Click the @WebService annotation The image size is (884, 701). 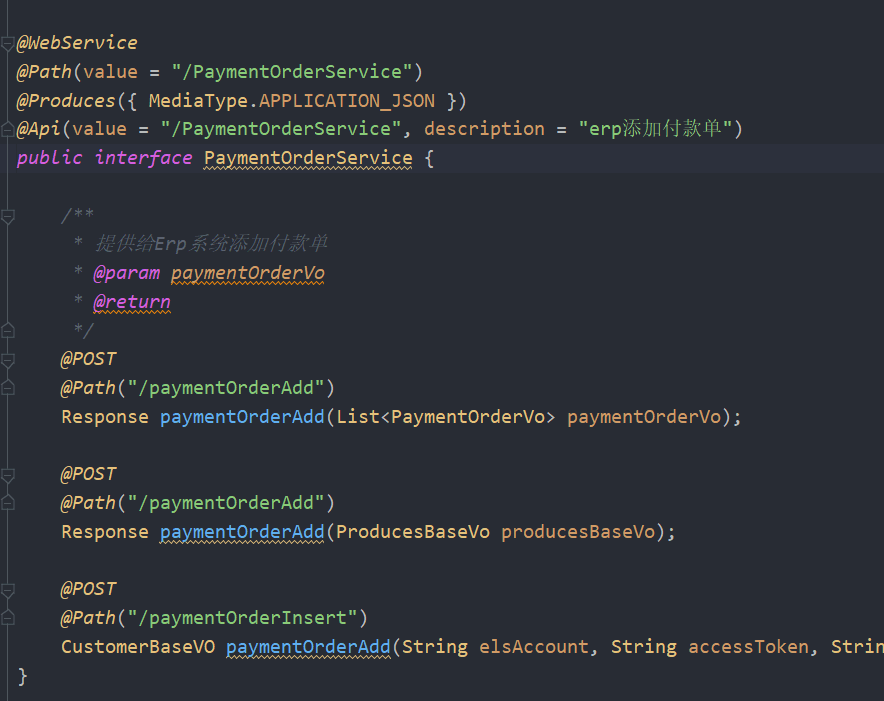tap(77, 43)
